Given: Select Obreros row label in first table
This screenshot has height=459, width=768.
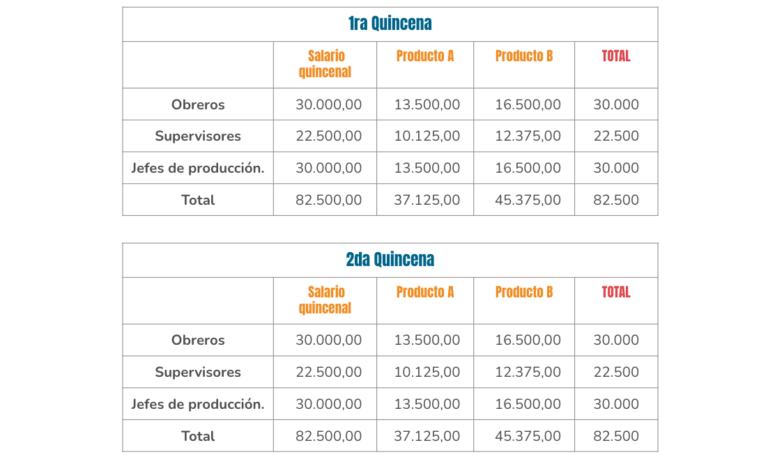Looking at the screenshot, I should (x=198, y=104).
